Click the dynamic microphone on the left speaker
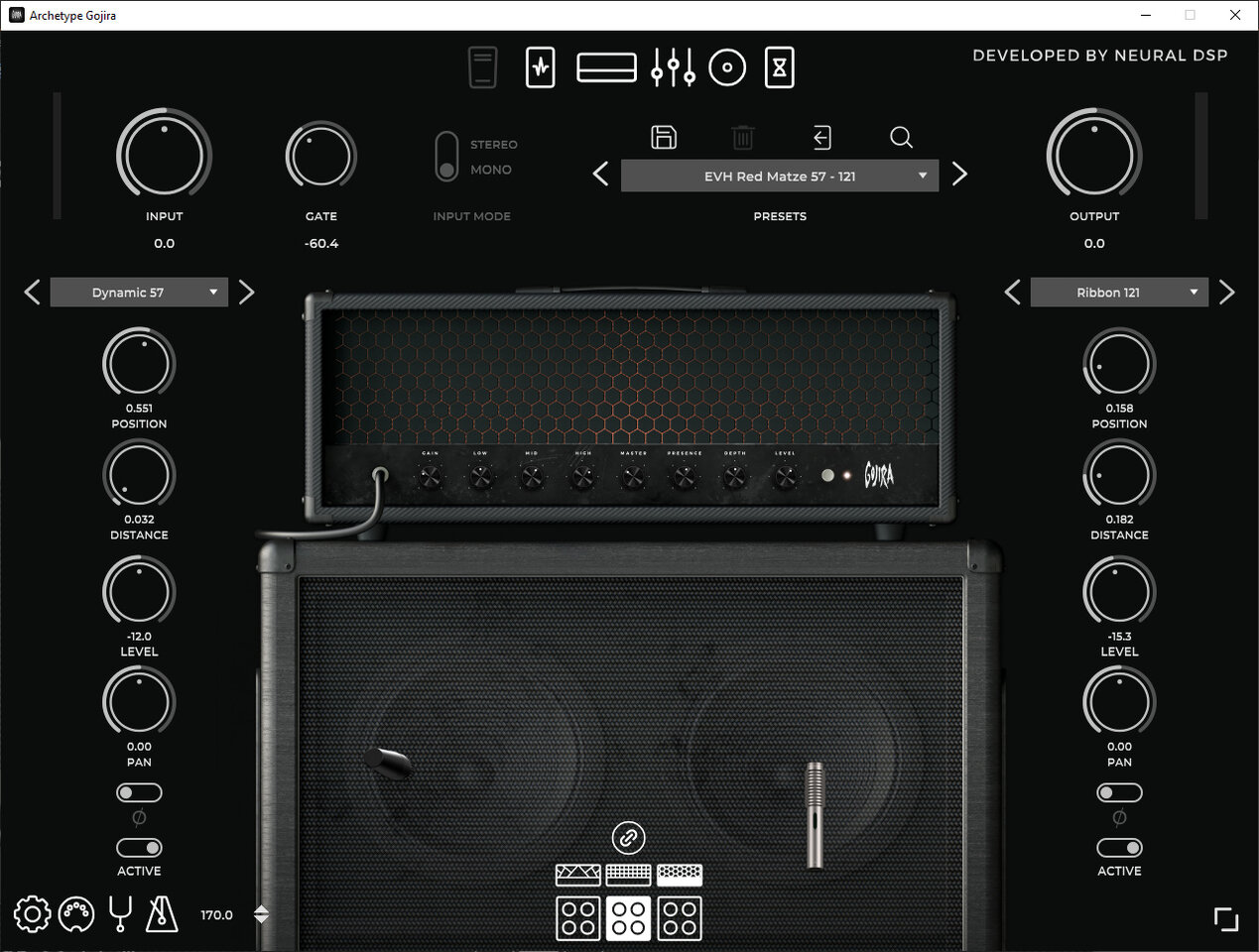The image size is (1259, 952). [388, 762]
